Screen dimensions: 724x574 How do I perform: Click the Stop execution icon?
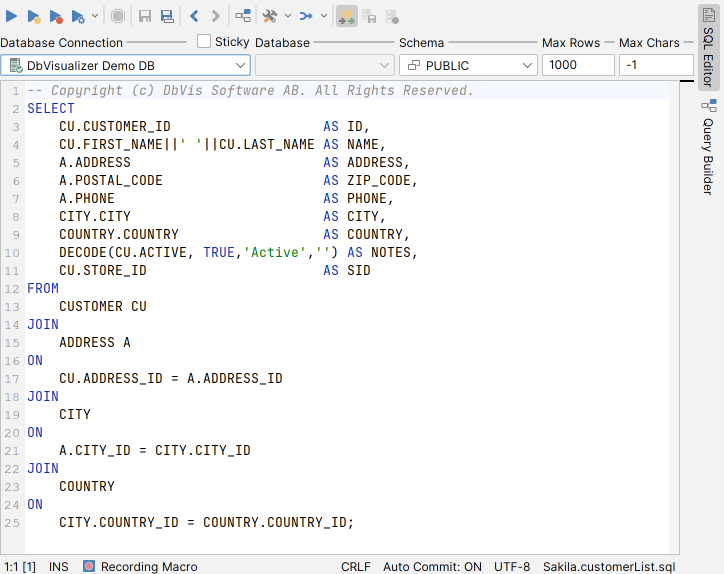[118, 16]
